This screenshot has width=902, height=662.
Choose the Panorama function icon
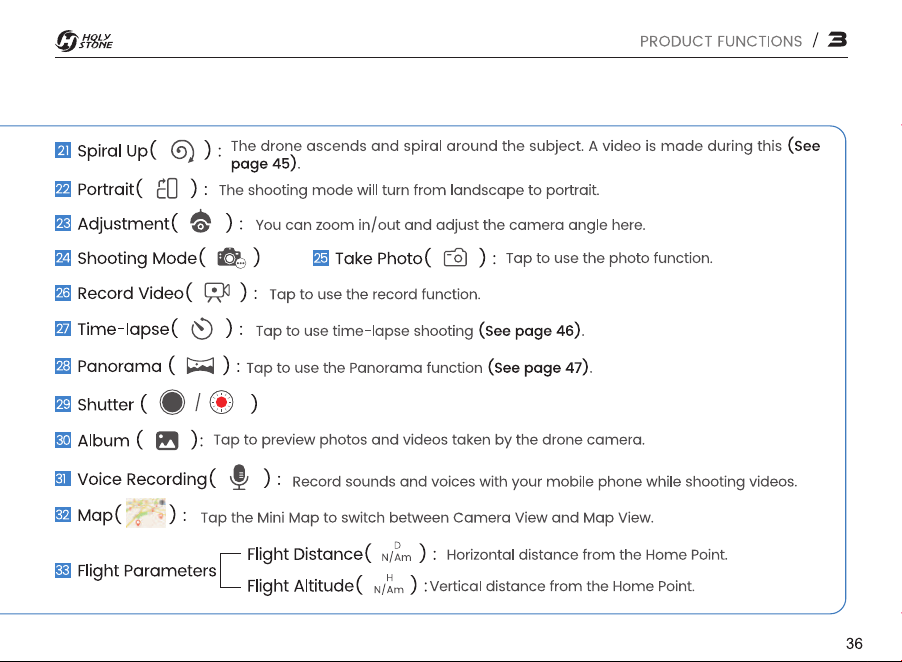point(200,366)
